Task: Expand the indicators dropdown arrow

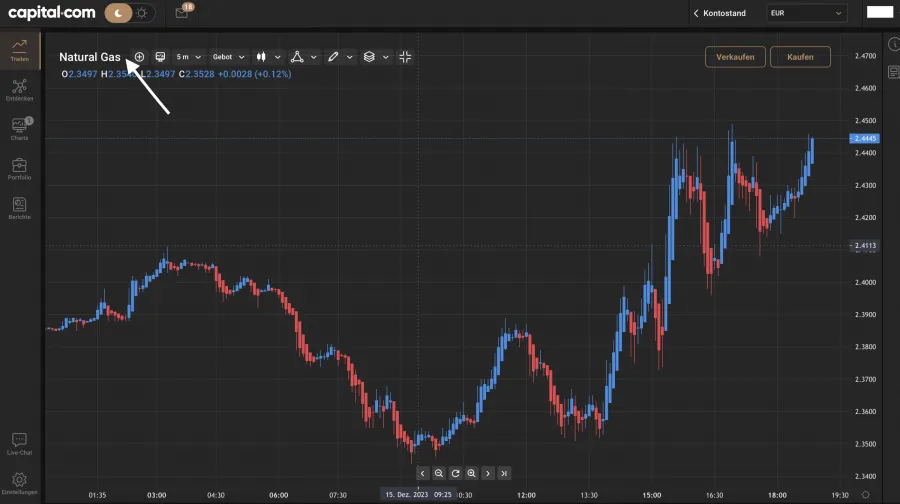Action: click(x=313, y=57)
